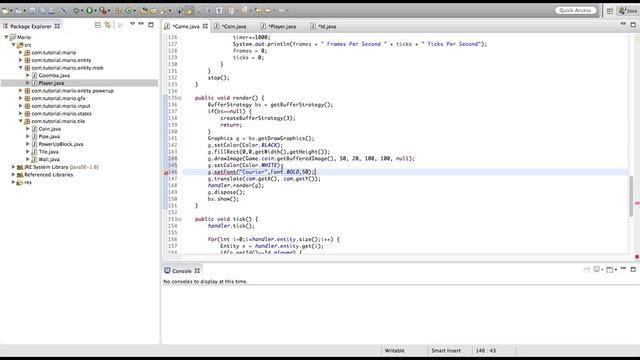
Task: Expand the res folder node
Action: [13, 182]
